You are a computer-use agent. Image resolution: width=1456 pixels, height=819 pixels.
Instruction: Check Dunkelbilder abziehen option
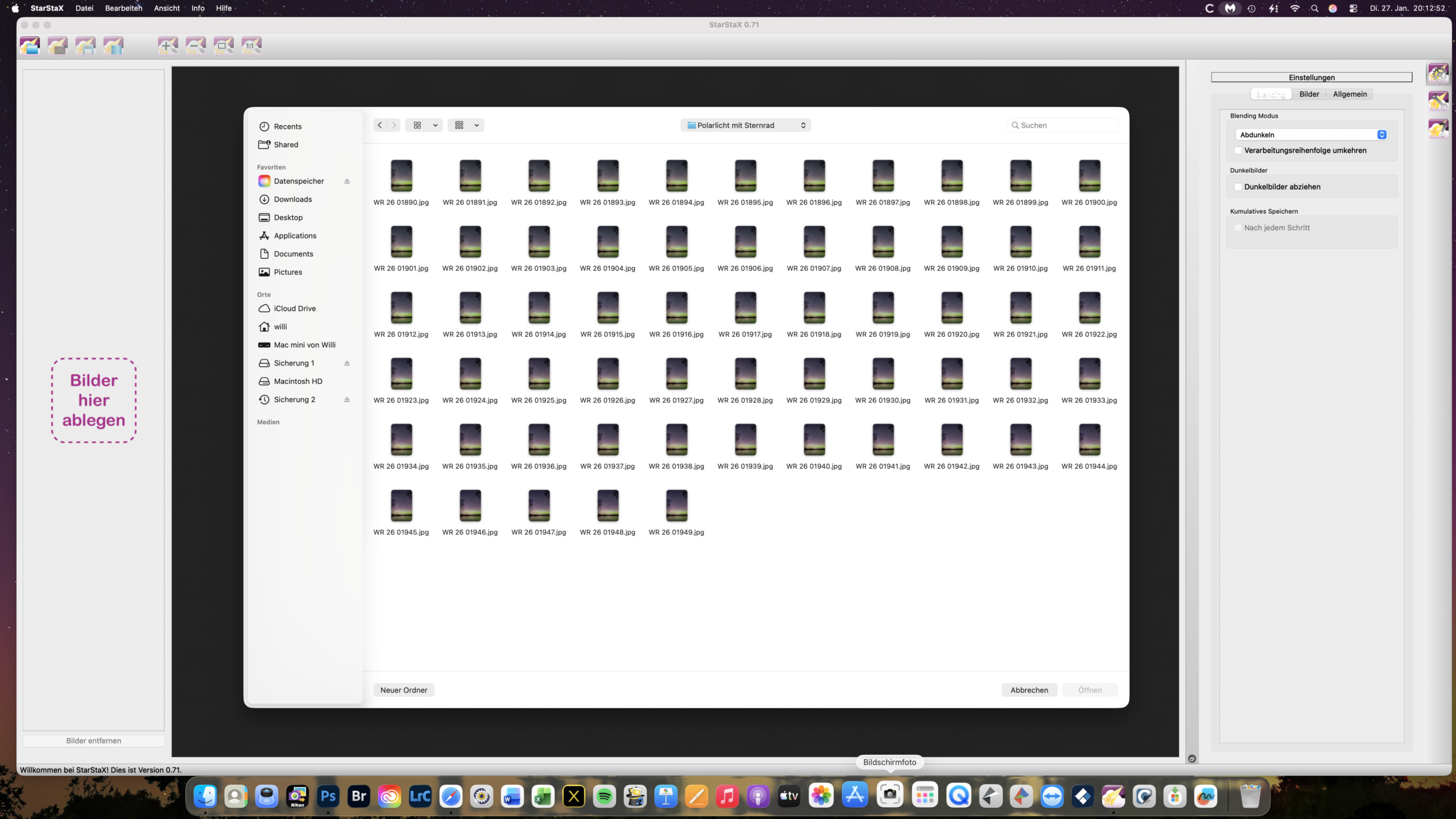pyautogui.click(x=1238, y=187)
